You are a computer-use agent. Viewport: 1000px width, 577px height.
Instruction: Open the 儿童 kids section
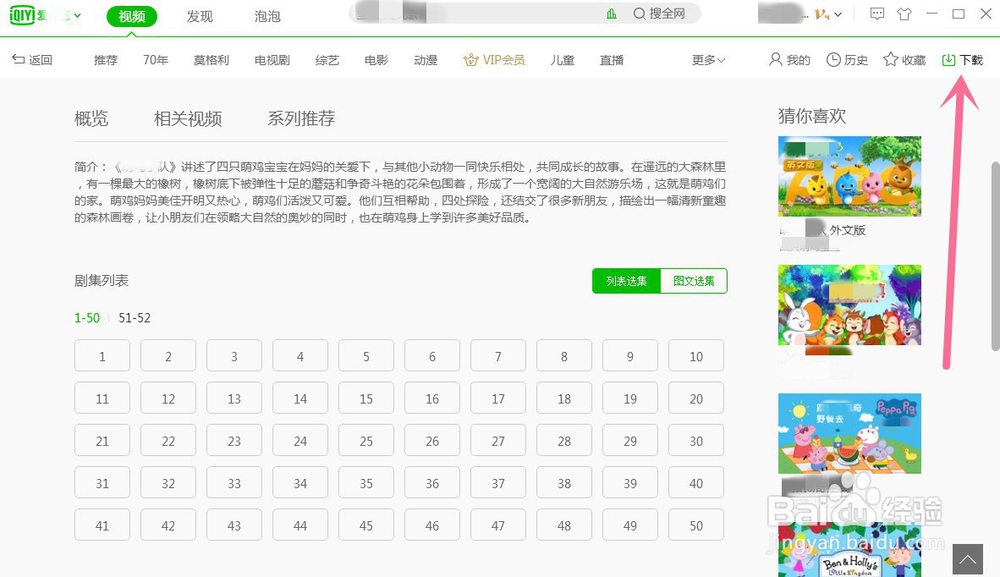pos(562,59)
